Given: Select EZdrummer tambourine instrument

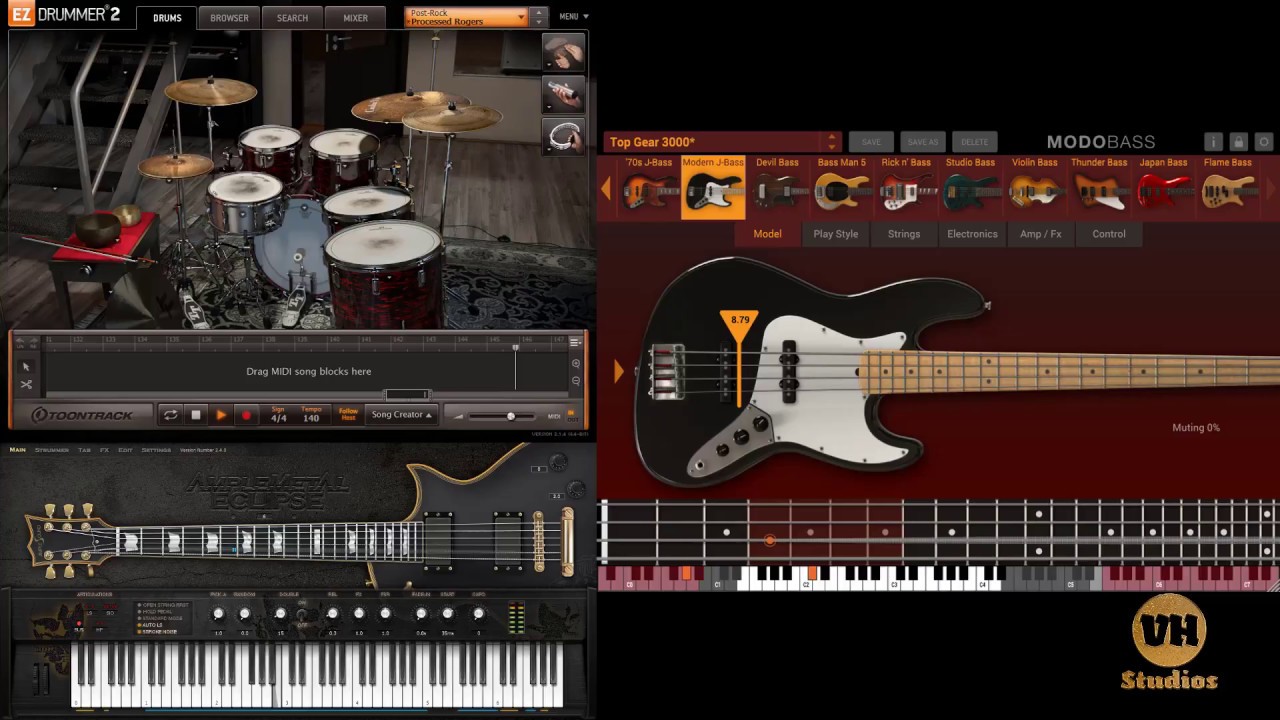Looking at the screenshot, I should pyautogui.click(x=563, y=137).
